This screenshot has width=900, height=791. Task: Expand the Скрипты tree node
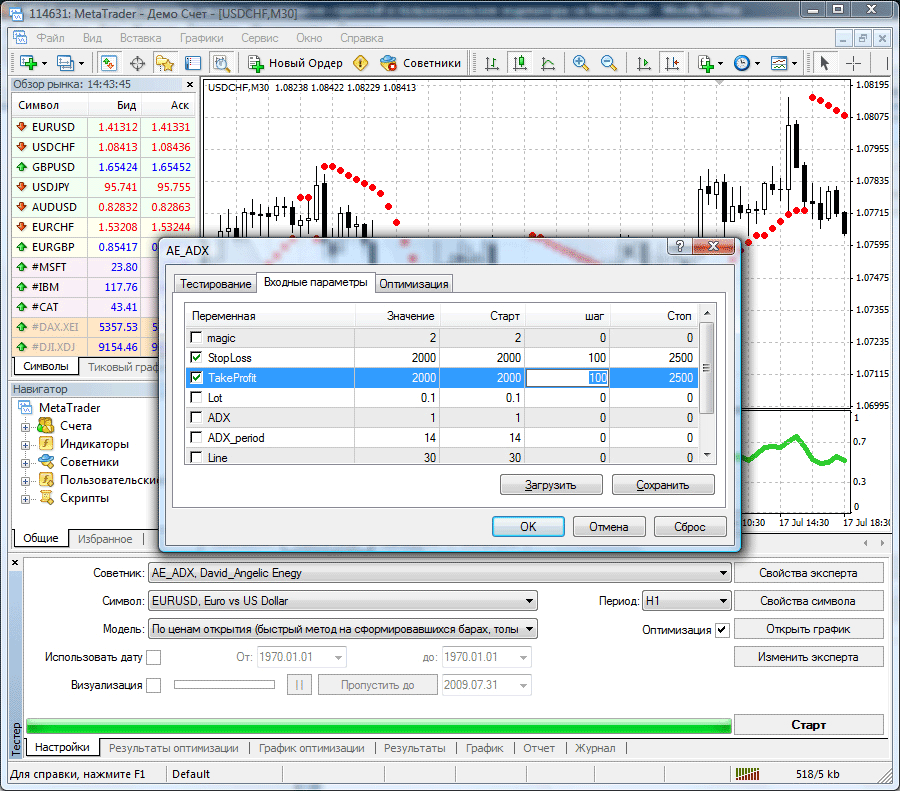point(25,499)
